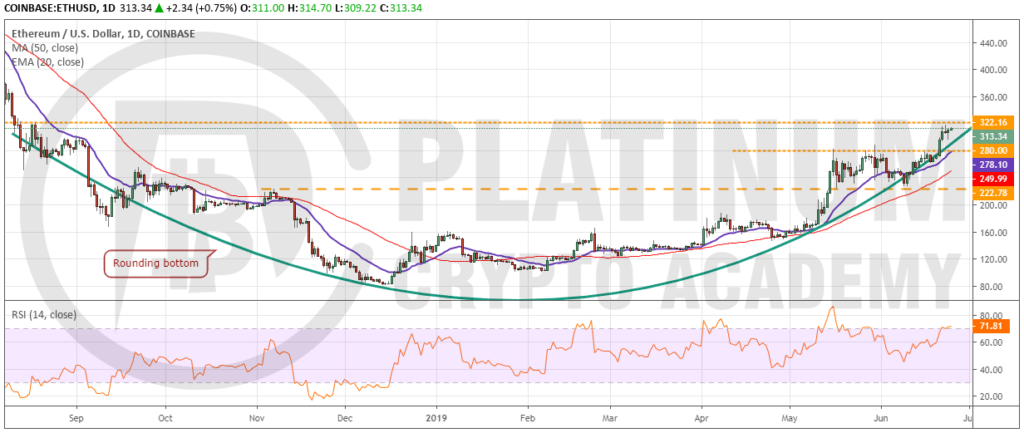Viewport: 1024px width, 433px height.
Task: Click the green up-arrow price change indicator
Action: (158, 8)
